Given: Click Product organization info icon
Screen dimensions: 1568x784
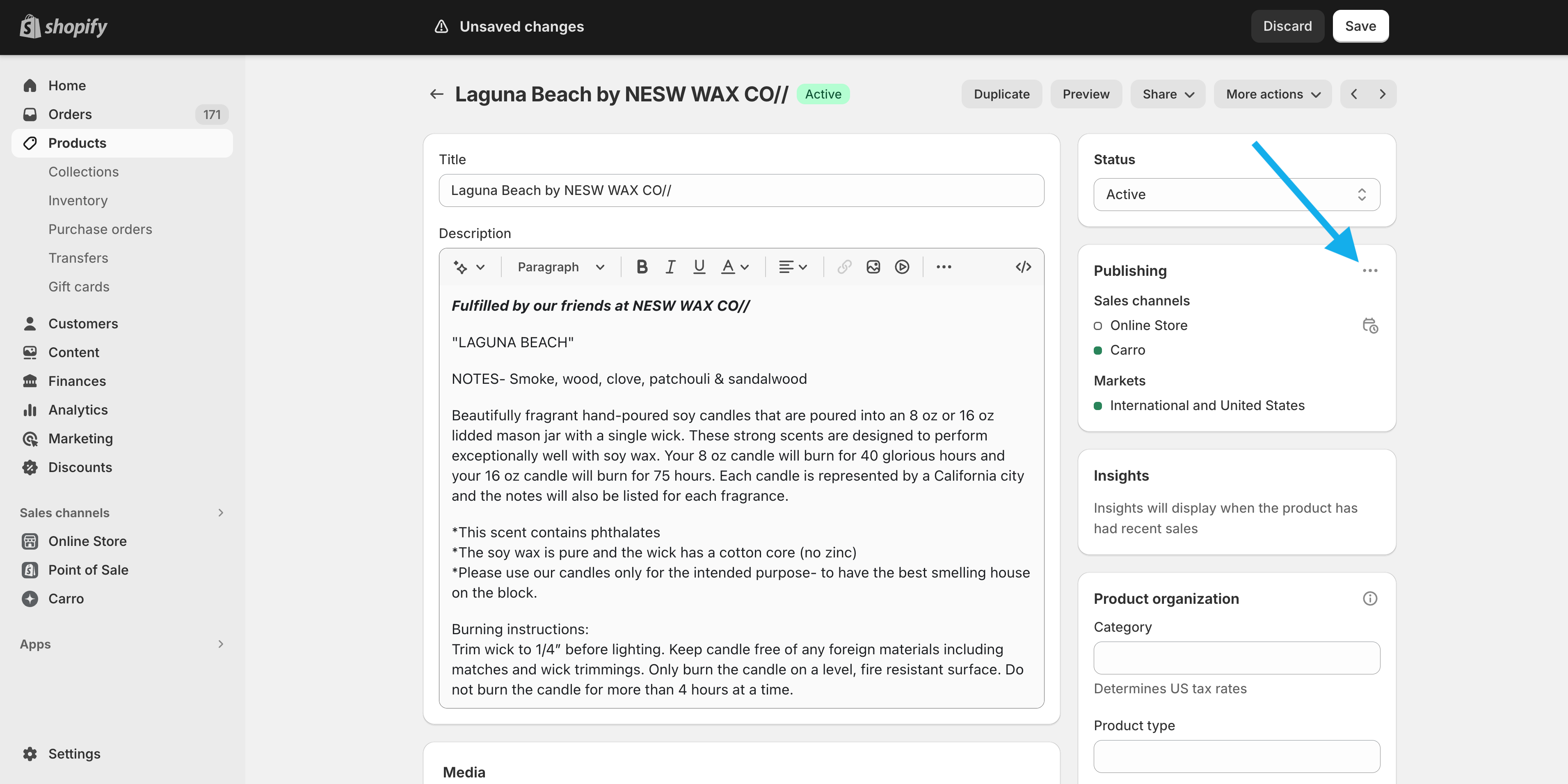Looking at the screenshot, I should click(x=1369, y=598).
